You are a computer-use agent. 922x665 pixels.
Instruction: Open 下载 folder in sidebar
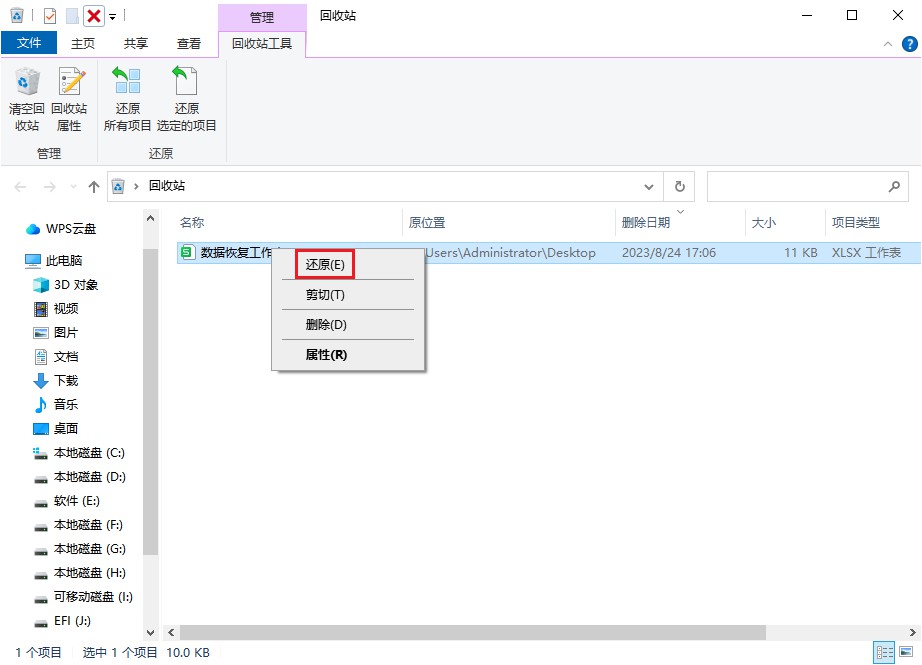pyautogui.click(x=56, y=380)
